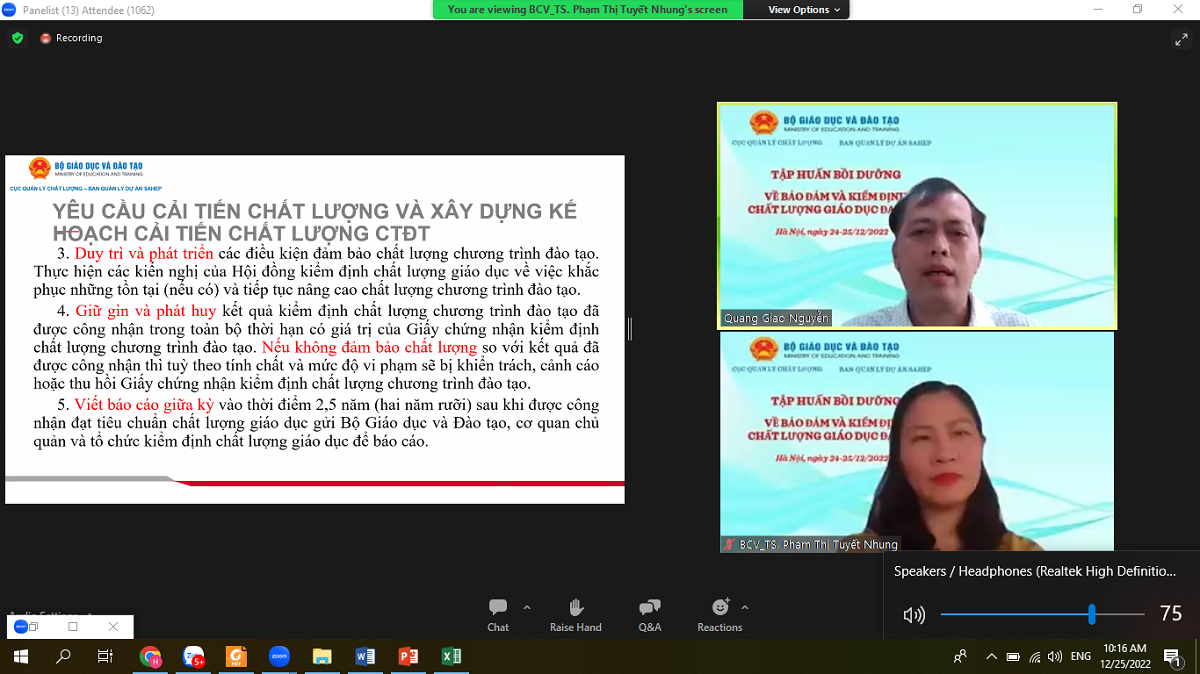Open the Q&A window
Viewport: 1200px width, 674px height.
(649, 614)
